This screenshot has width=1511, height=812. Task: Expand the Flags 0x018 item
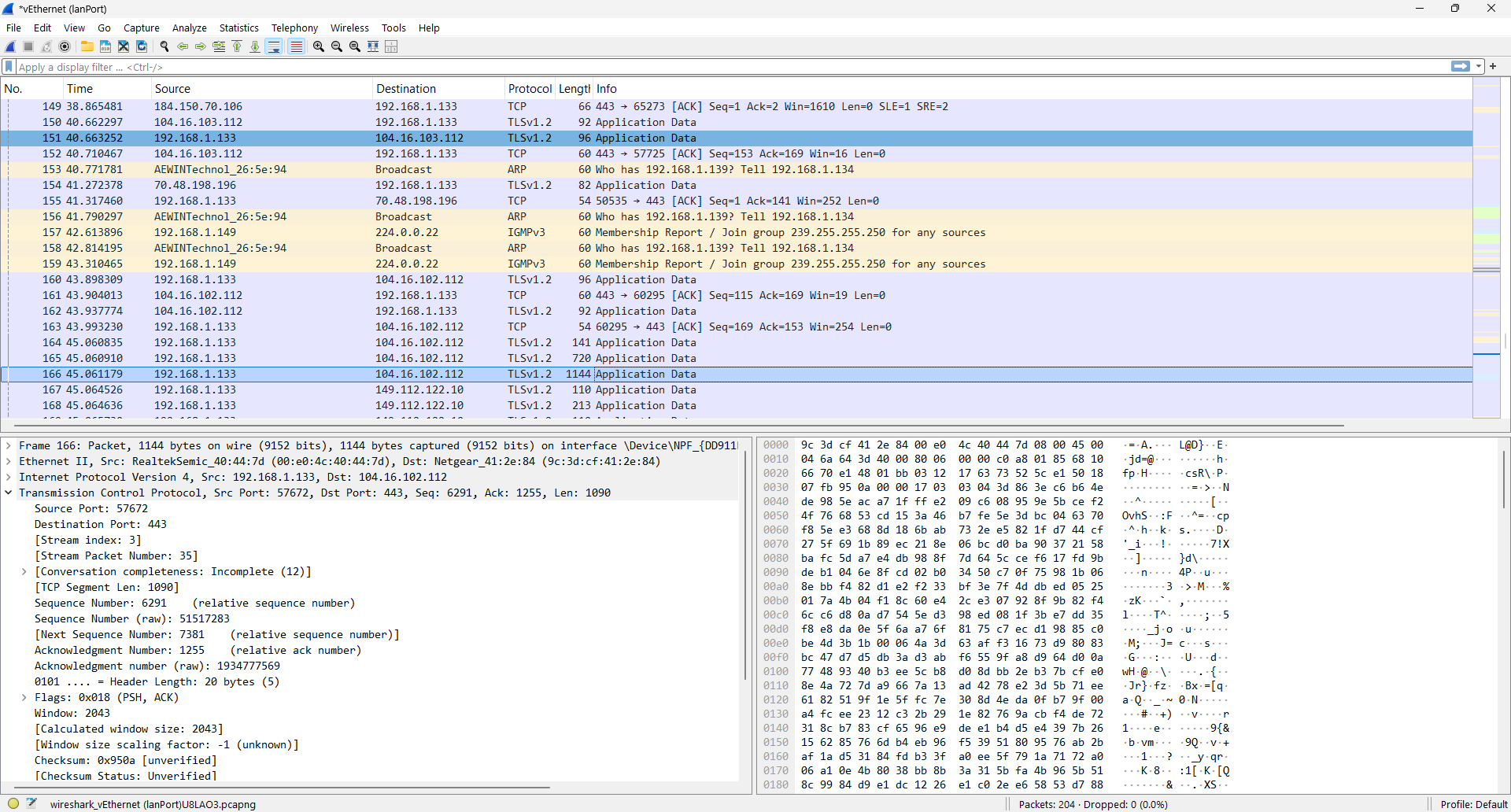[24, 697]
